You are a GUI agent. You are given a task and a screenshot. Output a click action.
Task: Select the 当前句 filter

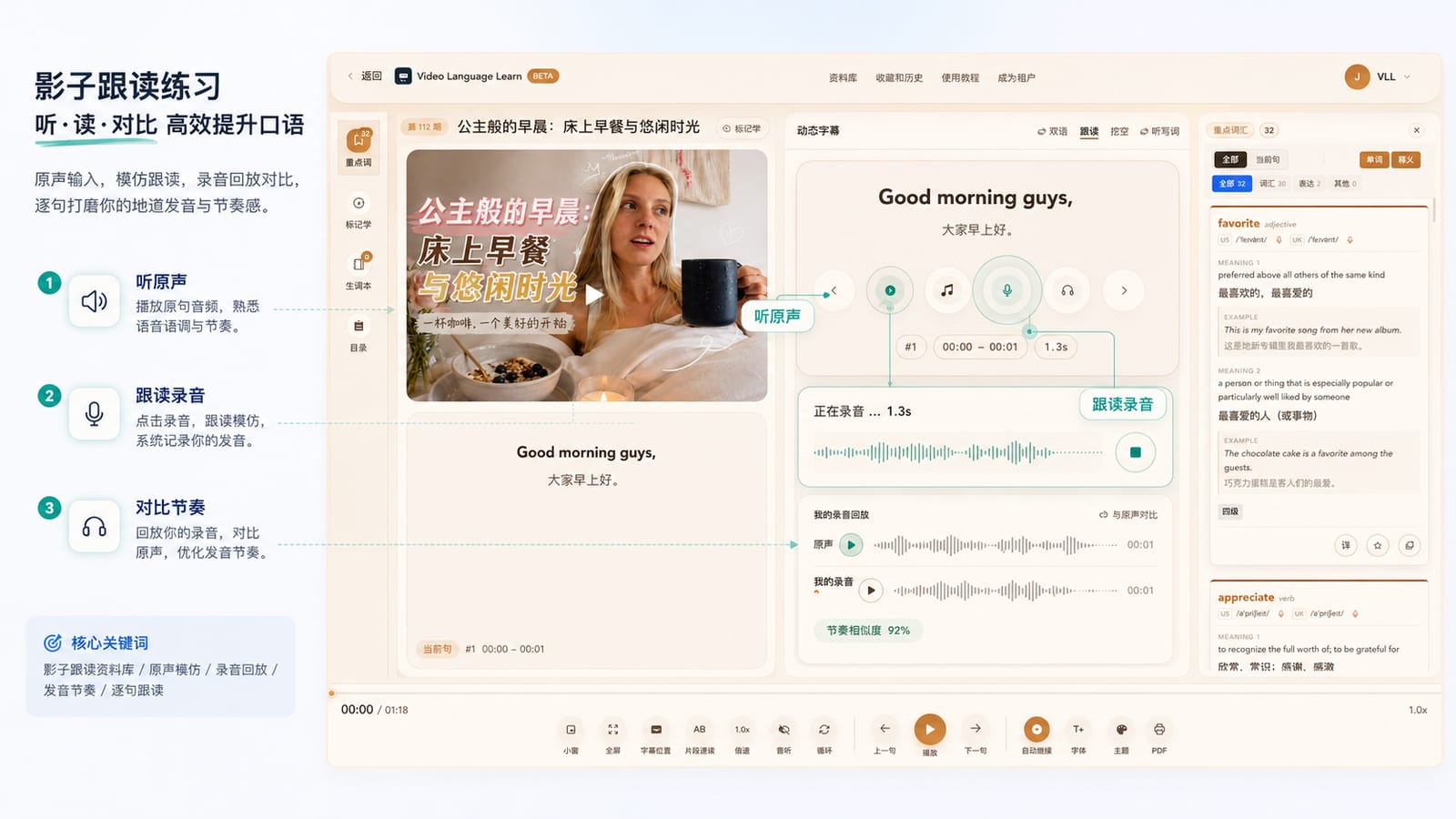[1268, 159]
